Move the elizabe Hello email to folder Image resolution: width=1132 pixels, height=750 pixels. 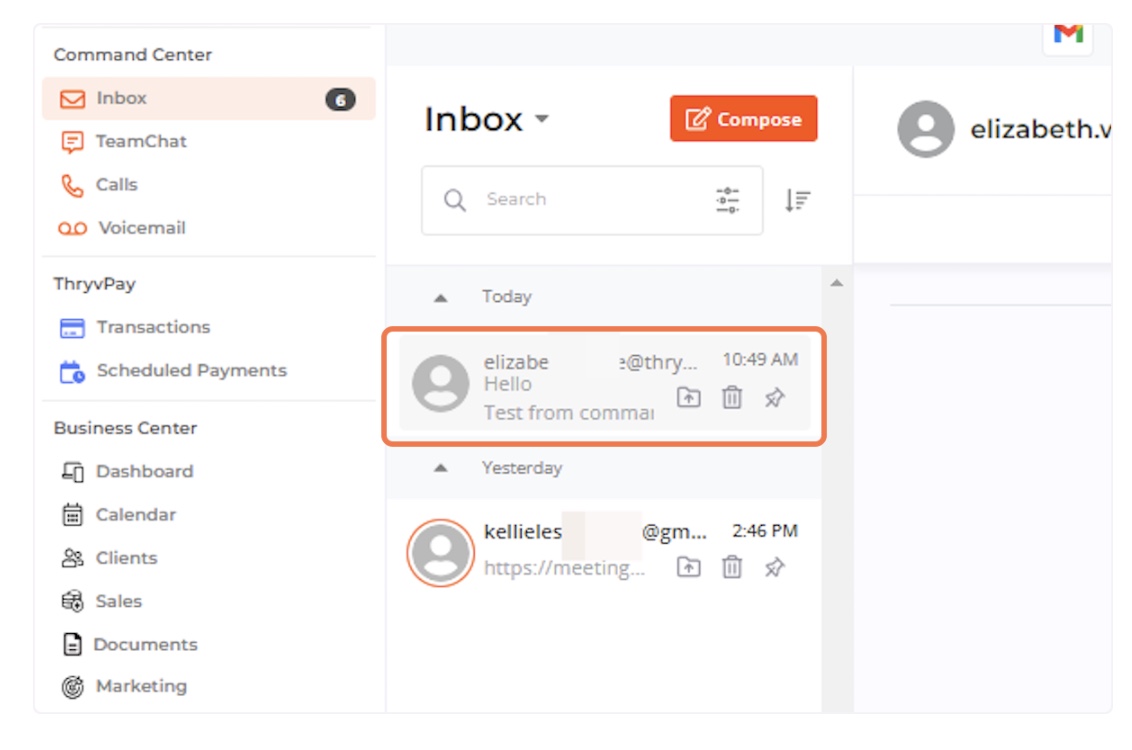(x=689, y=397)
